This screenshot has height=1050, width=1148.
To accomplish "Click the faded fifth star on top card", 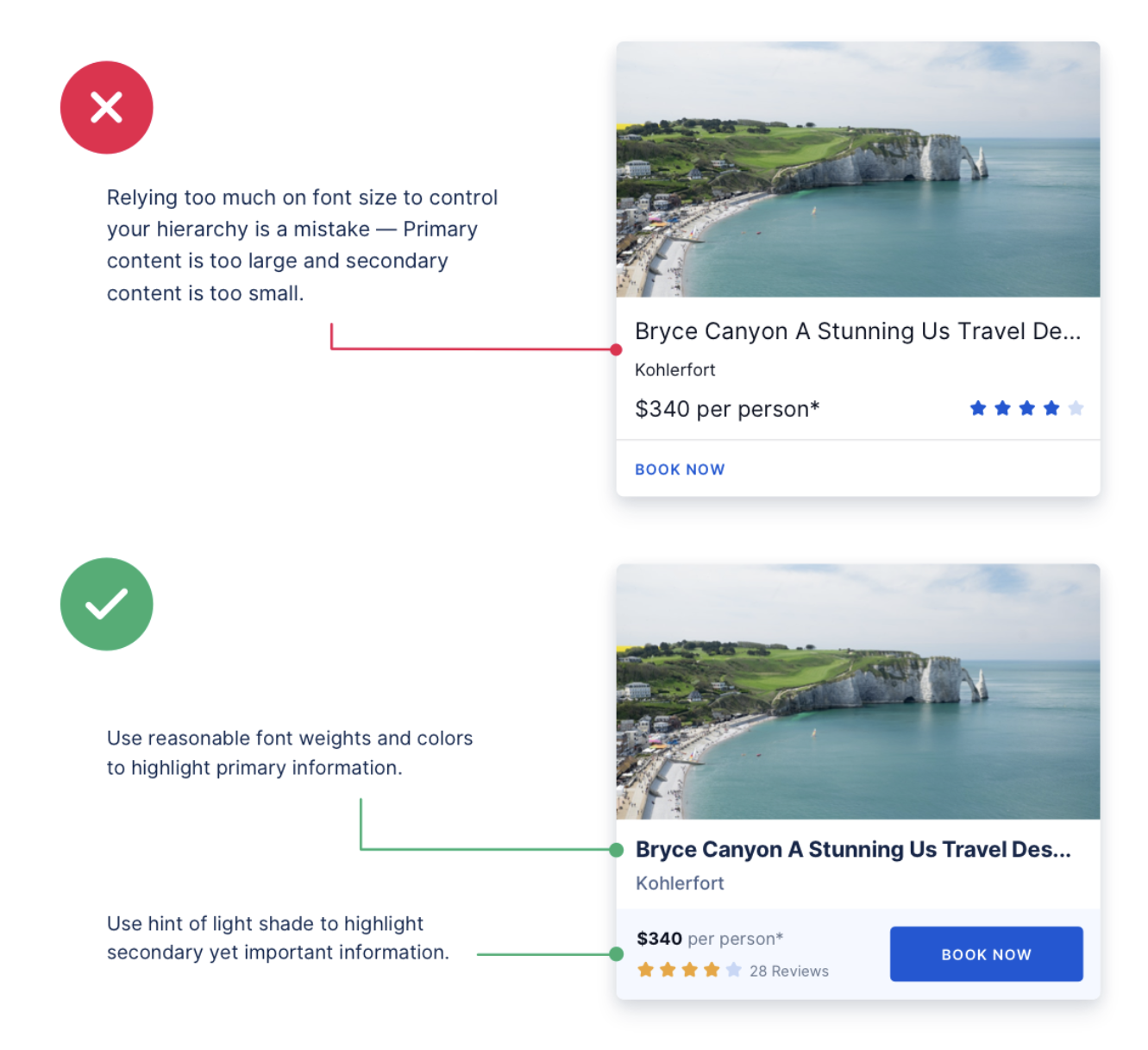I will point(1076,408).
